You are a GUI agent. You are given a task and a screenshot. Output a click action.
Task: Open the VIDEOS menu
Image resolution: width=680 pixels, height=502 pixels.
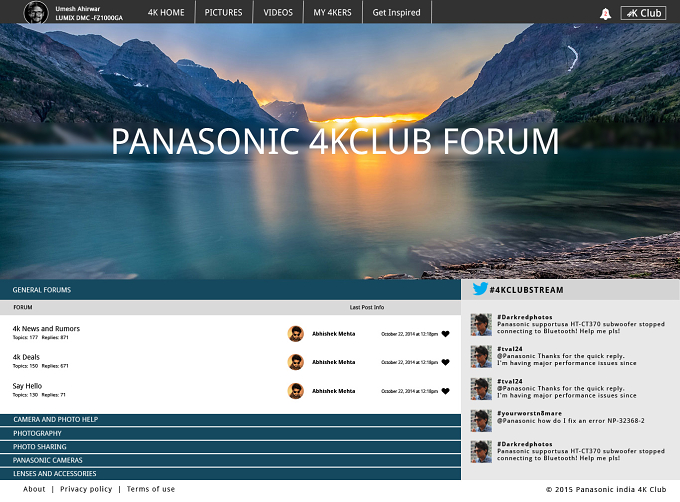pos(278,13)
